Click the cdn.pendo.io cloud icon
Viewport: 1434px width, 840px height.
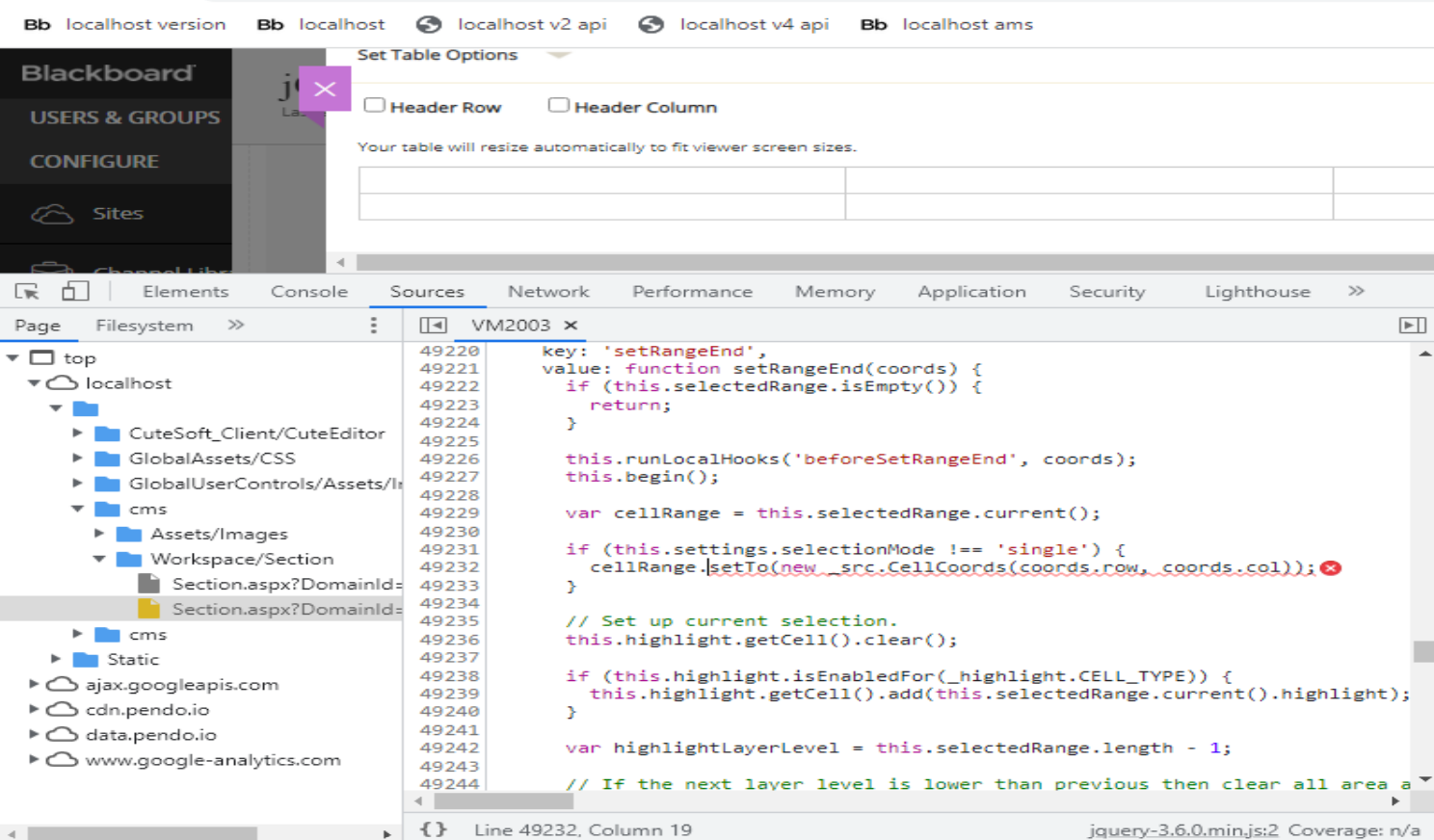coord(63,709)
